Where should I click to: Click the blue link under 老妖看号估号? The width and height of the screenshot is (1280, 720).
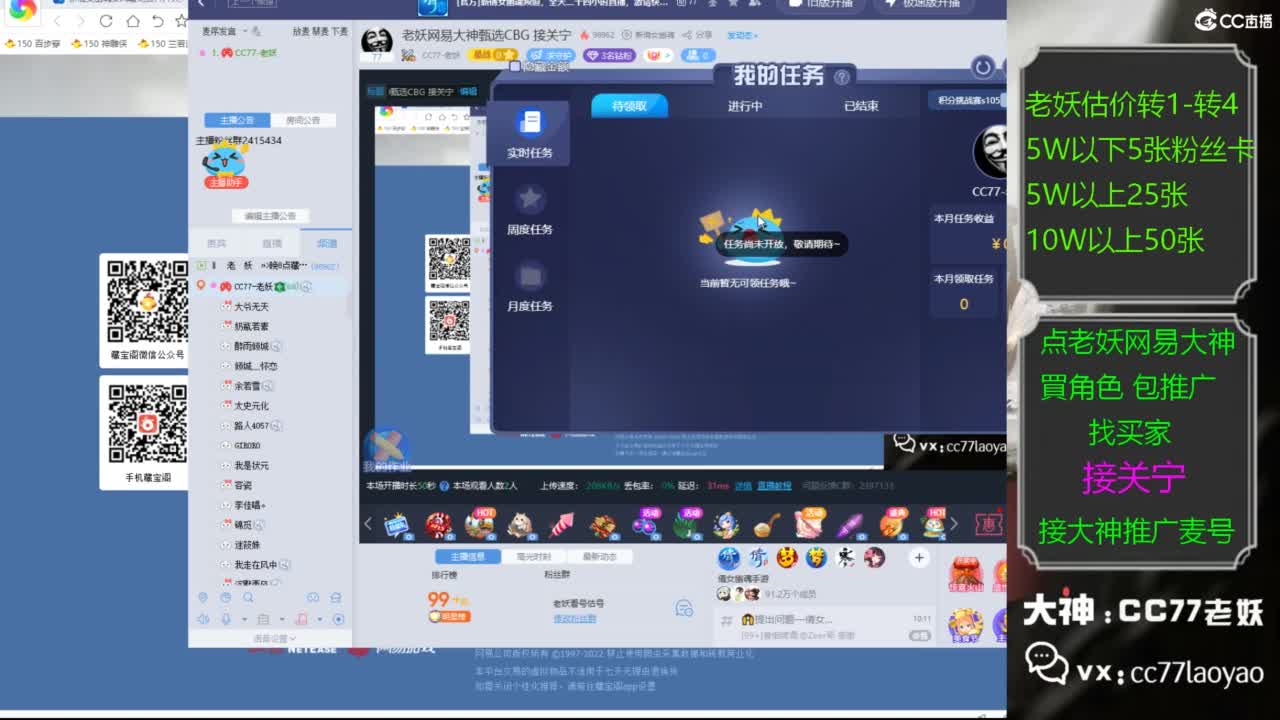(575, 619)
